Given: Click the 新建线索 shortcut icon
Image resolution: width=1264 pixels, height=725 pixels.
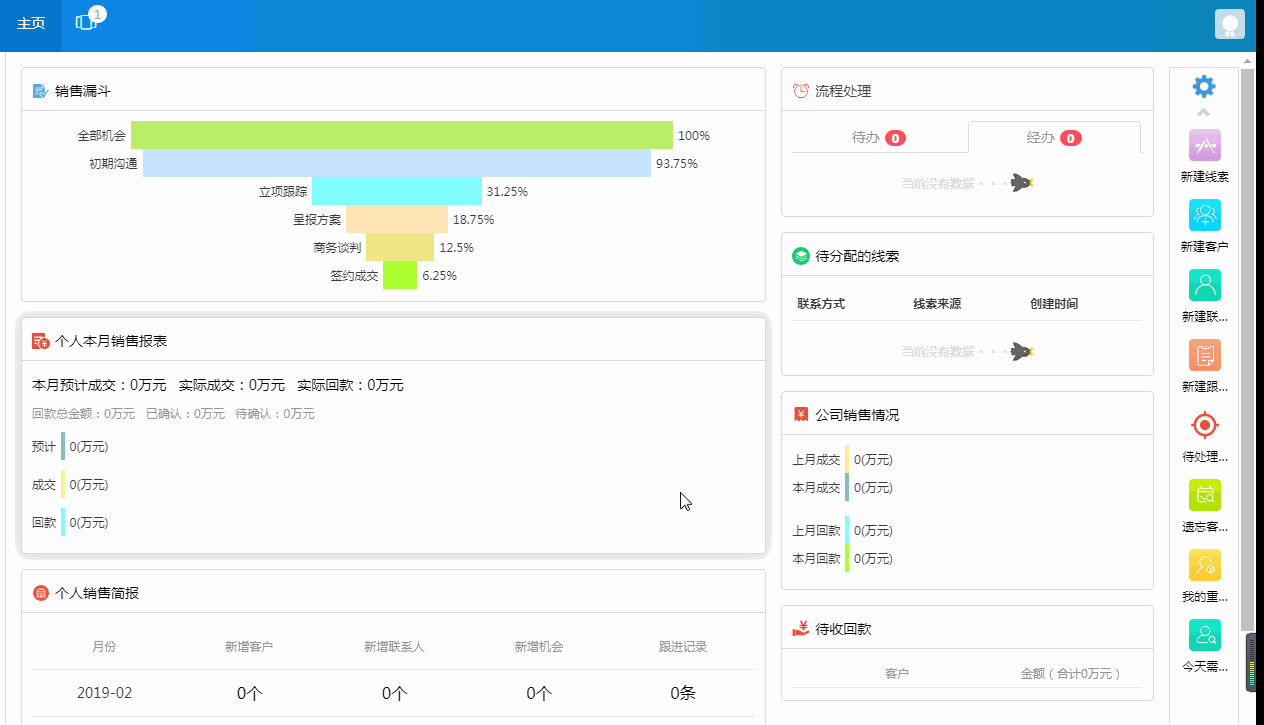Looking at the screenshot, I should click(1204, 146).
